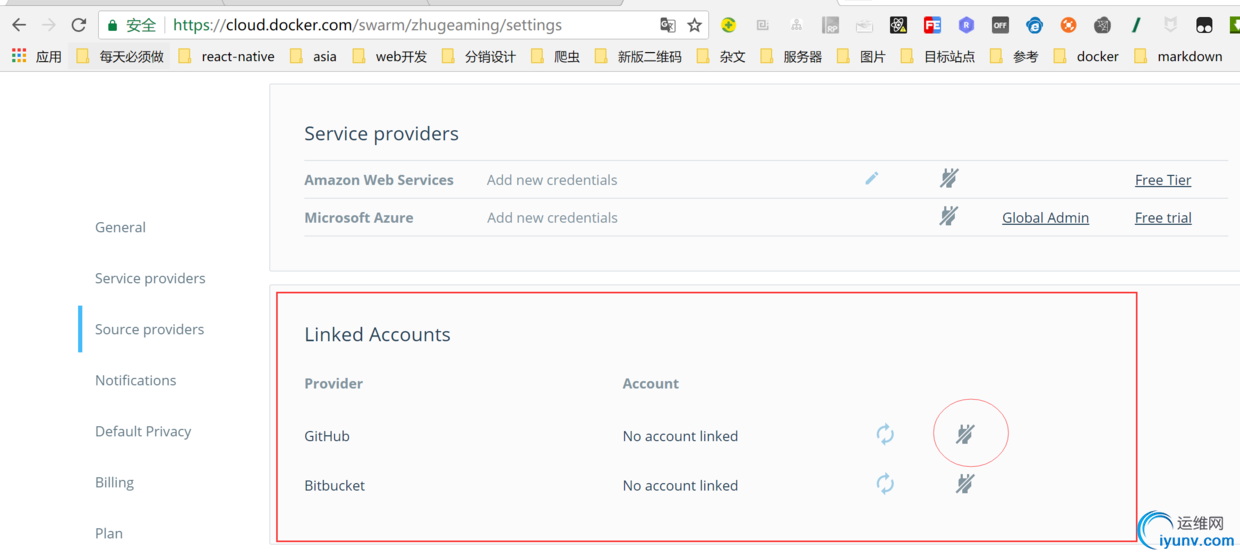Open the Free Tier link
Screen dimensions: 1240x557
1163,180
